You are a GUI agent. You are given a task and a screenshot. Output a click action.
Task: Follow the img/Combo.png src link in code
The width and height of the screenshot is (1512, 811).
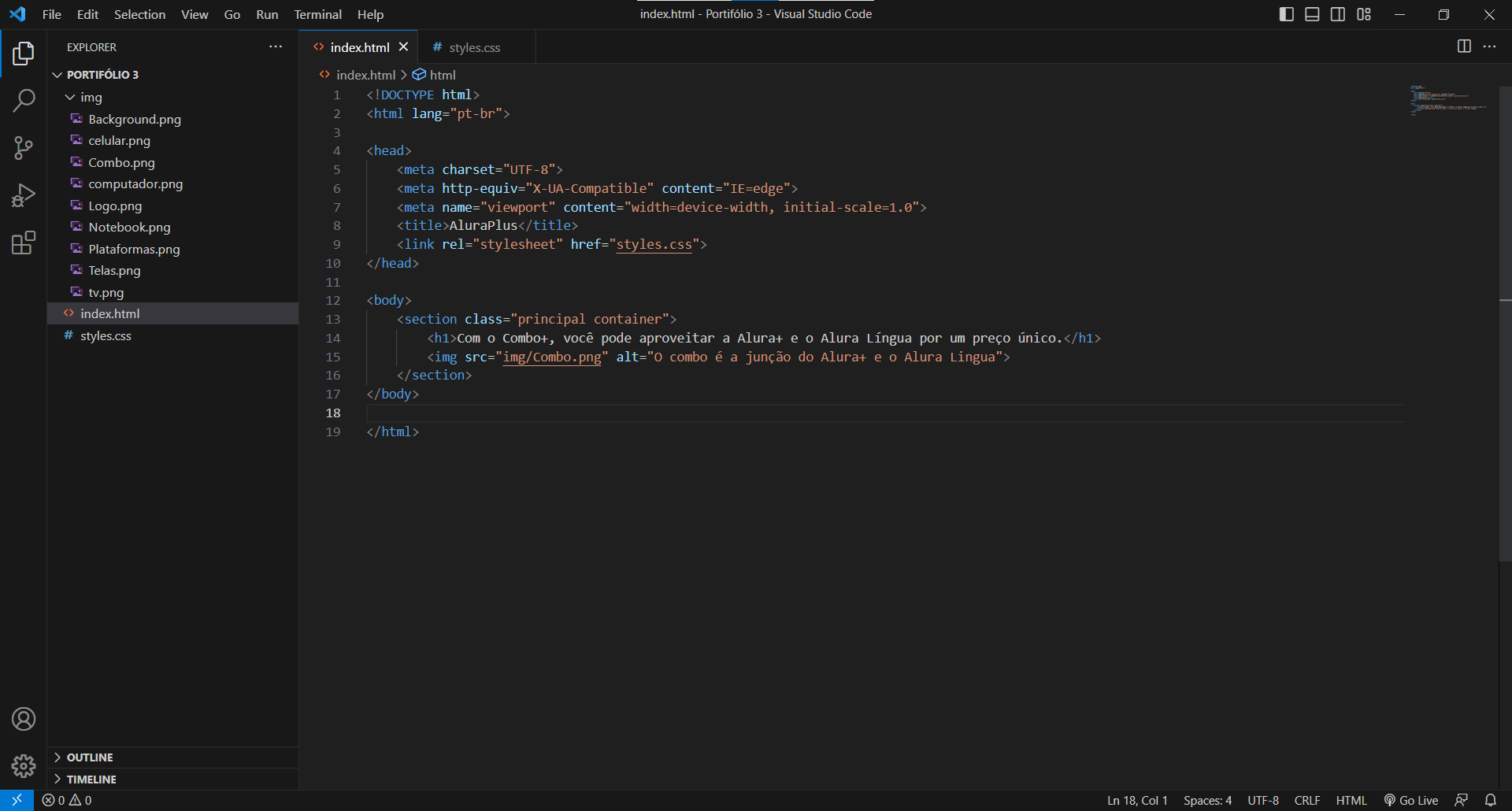tap(552, 357)
